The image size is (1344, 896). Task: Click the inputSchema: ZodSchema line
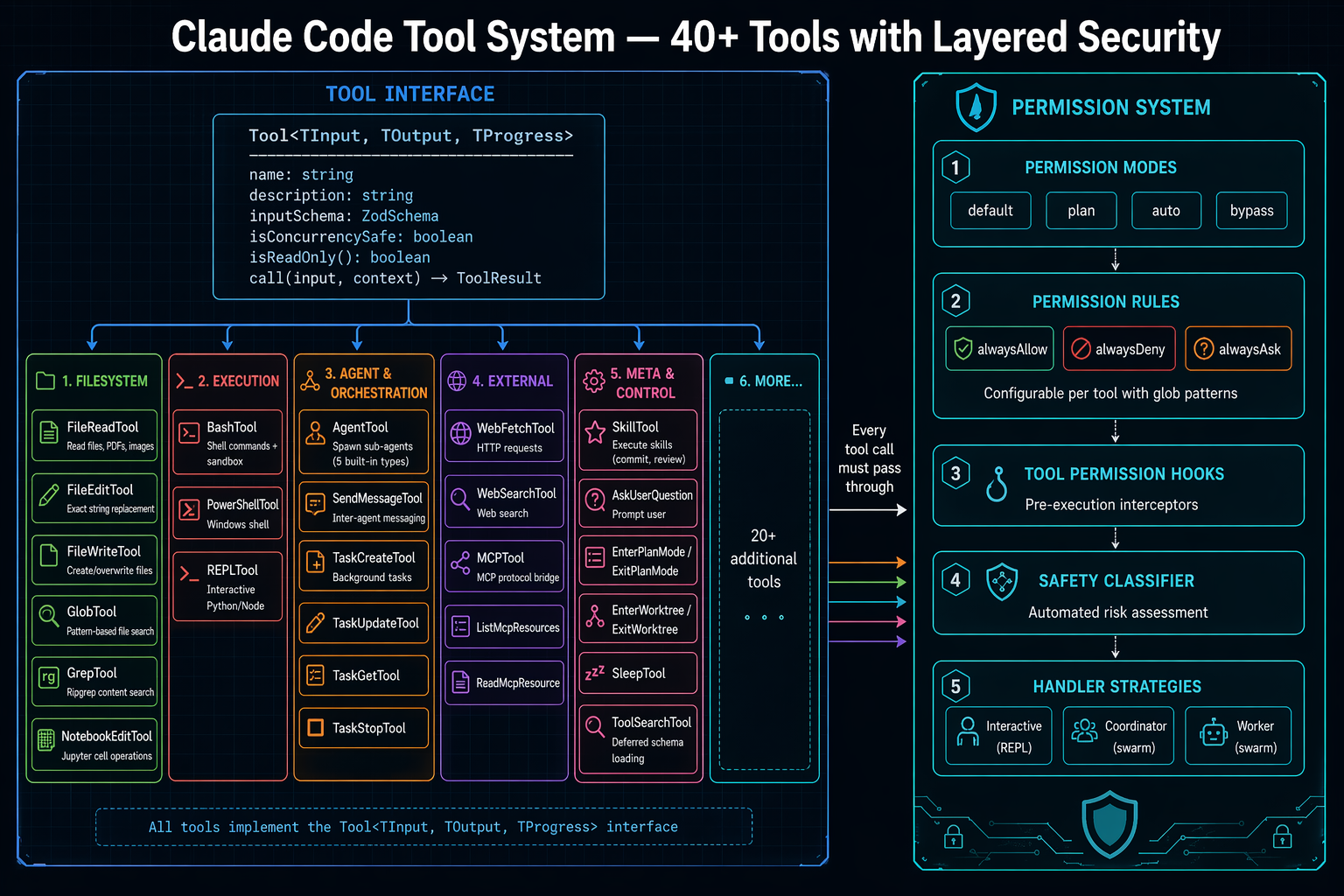tap(344, 216)
